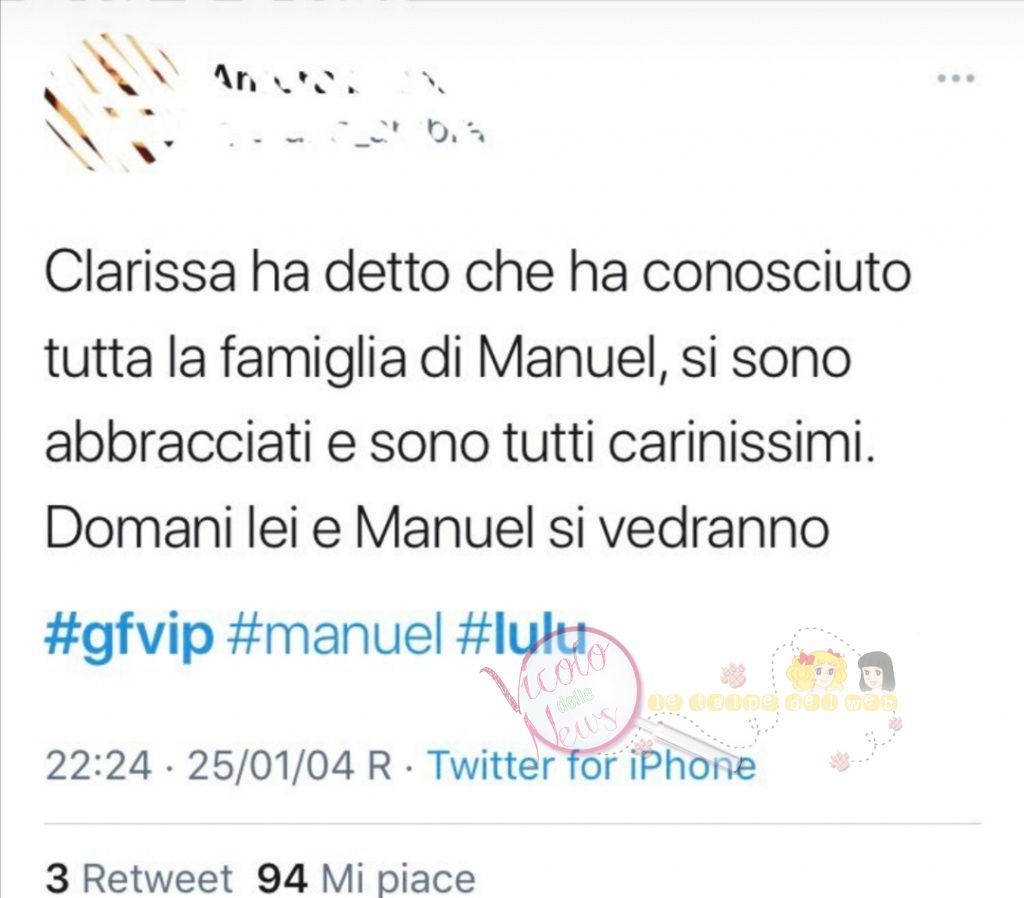Open the #gfvip hashtag
1024x898 pixels.
(129, 635)
